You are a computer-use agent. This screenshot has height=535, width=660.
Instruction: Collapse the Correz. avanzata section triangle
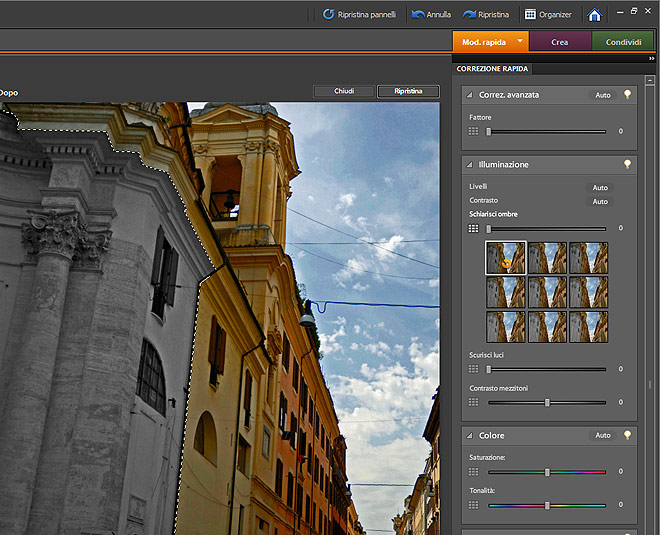(x=469, y=95)
